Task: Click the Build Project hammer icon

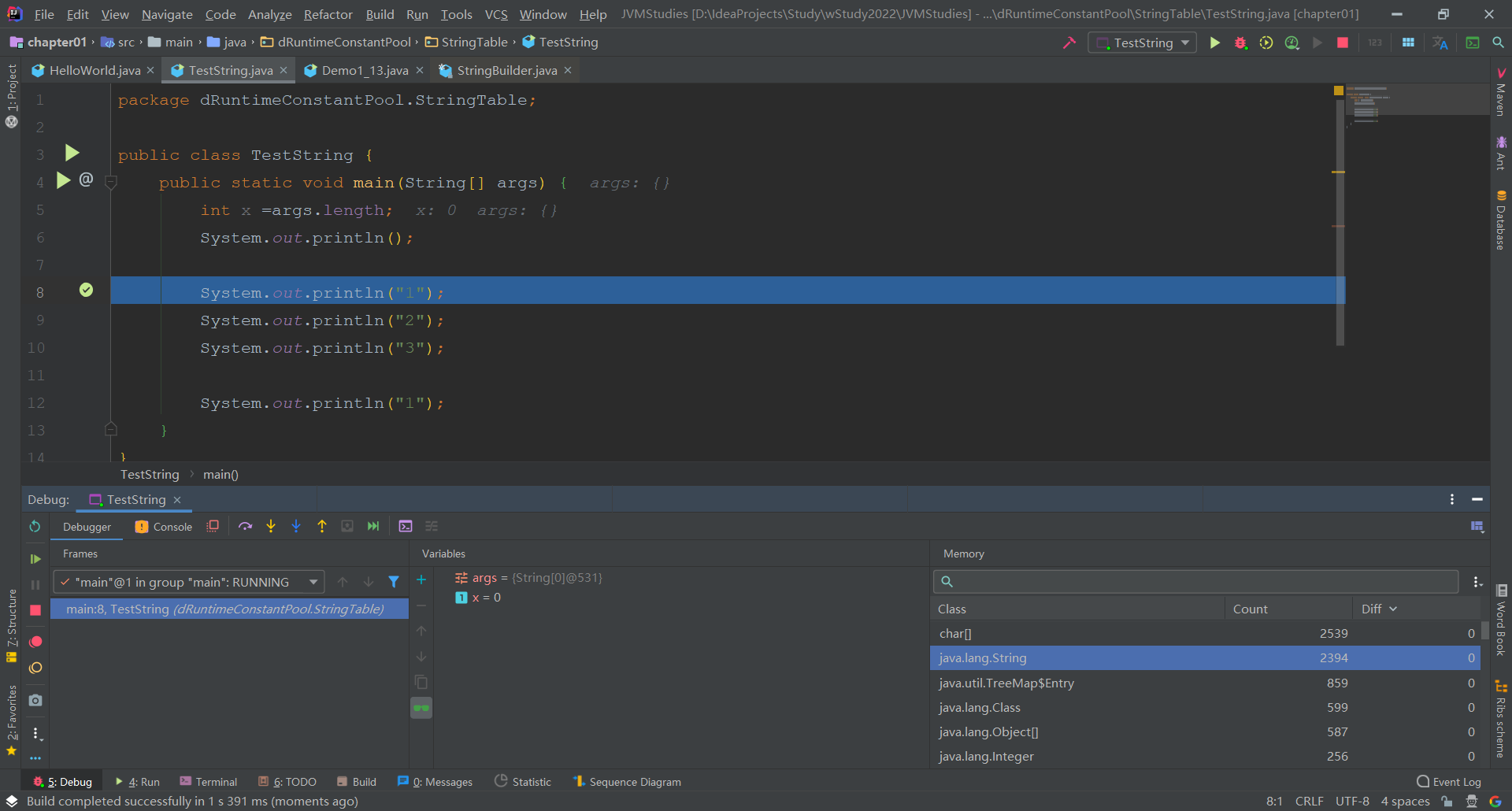Action: tap(1069, 43)
